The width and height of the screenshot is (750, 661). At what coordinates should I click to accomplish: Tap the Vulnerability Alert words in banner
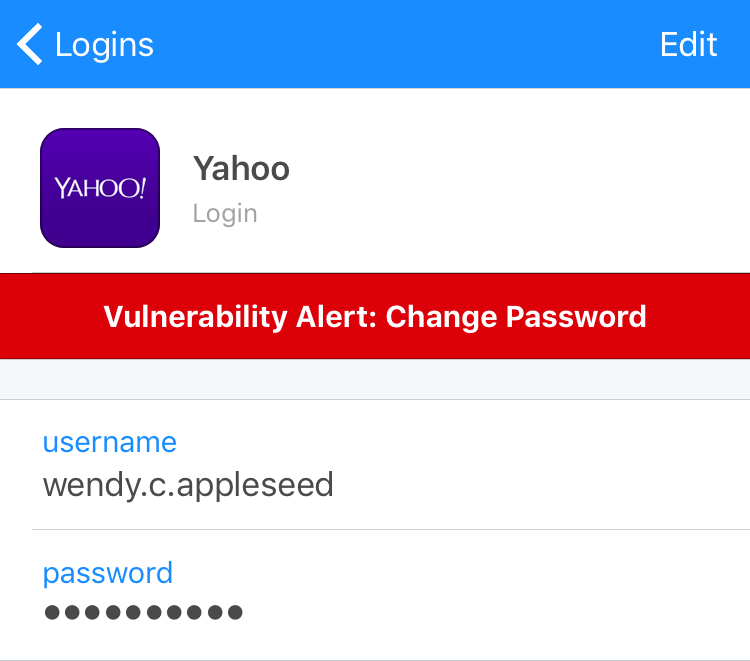[241, 317]
